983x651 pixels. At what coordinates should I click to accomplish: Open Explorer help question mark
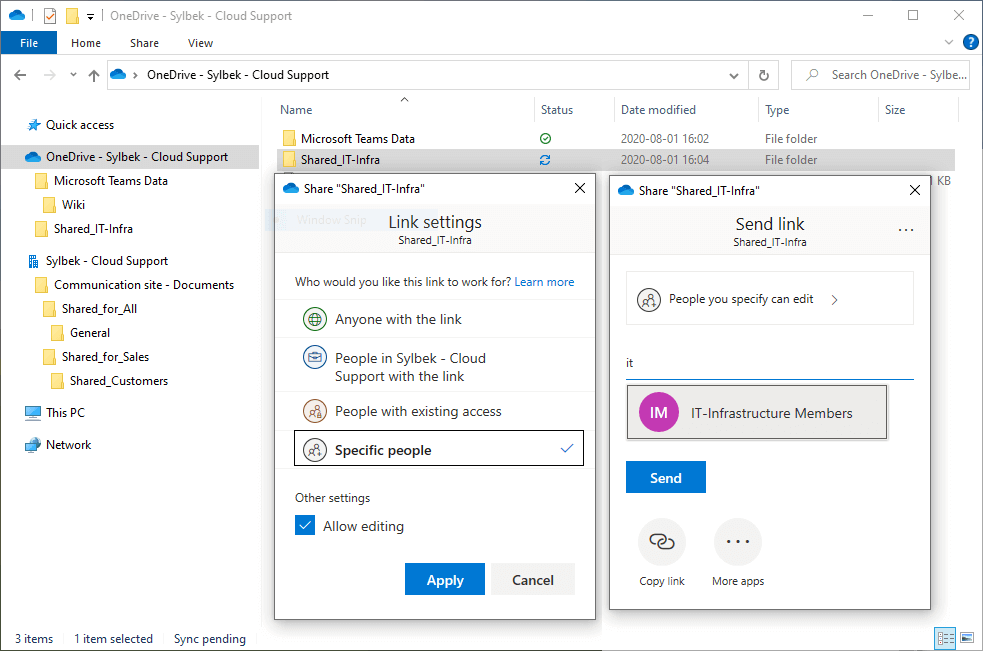click(970, 42)
